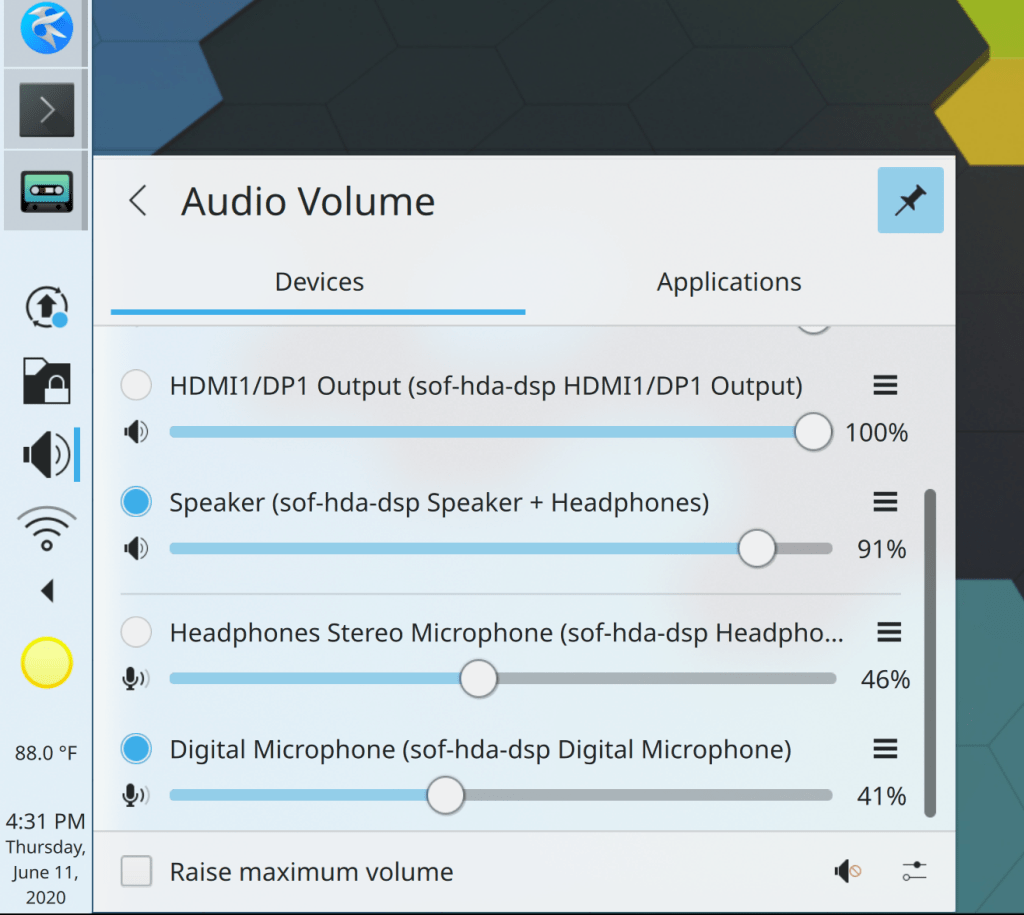Expand hidden system tray icons arrow
The width and height of the screenshot is (1024, 915).
click(46, 592)
